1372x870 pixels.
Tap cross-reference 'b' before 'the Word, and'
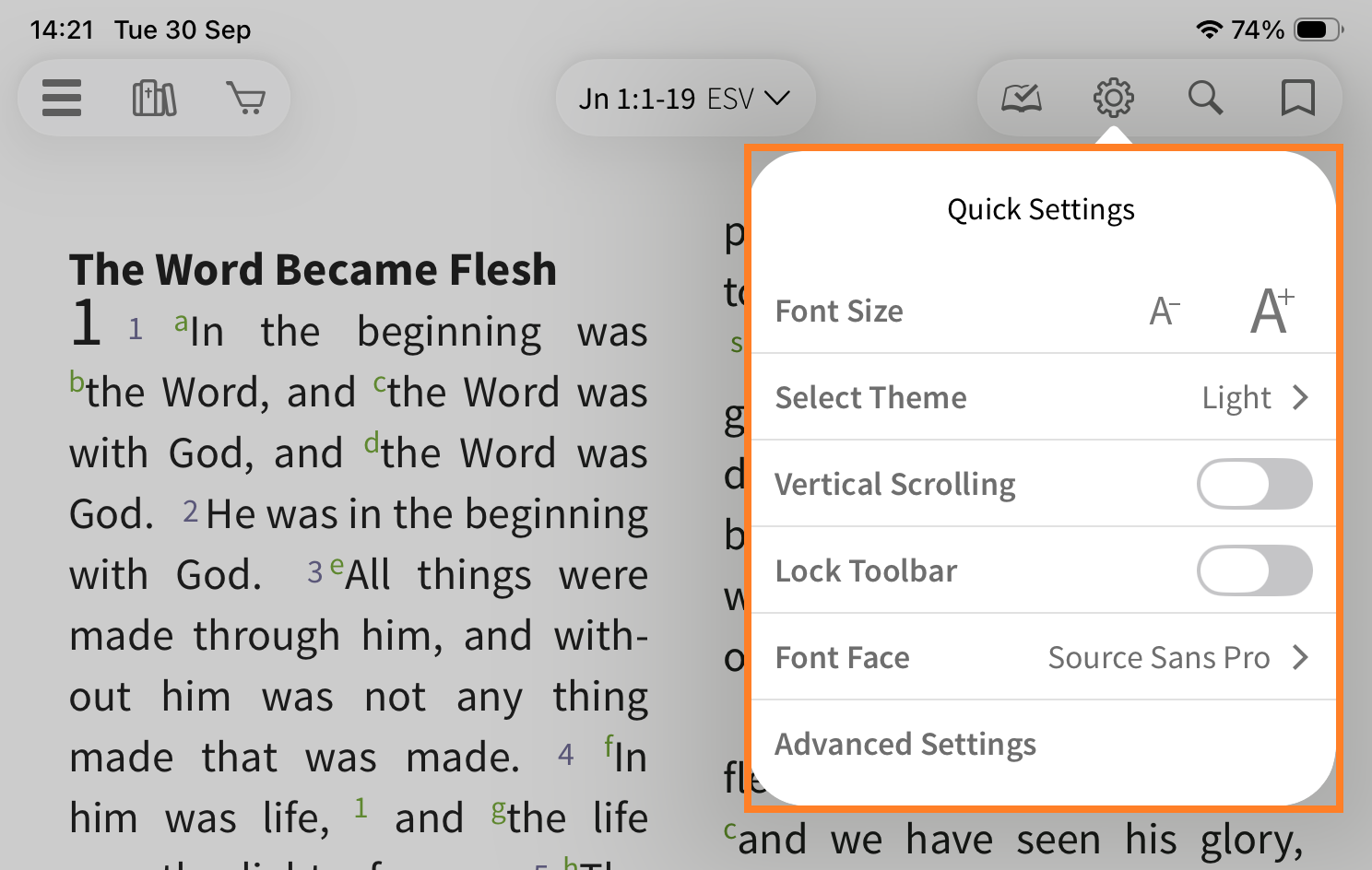(x=77, y=381)
